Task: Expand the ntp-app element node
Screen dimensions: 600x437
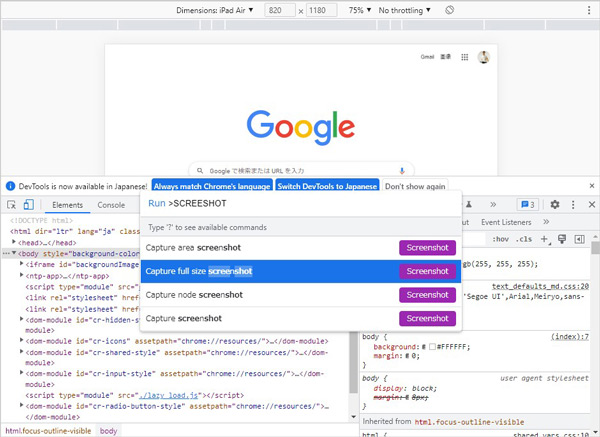Action: coord(21,275)
